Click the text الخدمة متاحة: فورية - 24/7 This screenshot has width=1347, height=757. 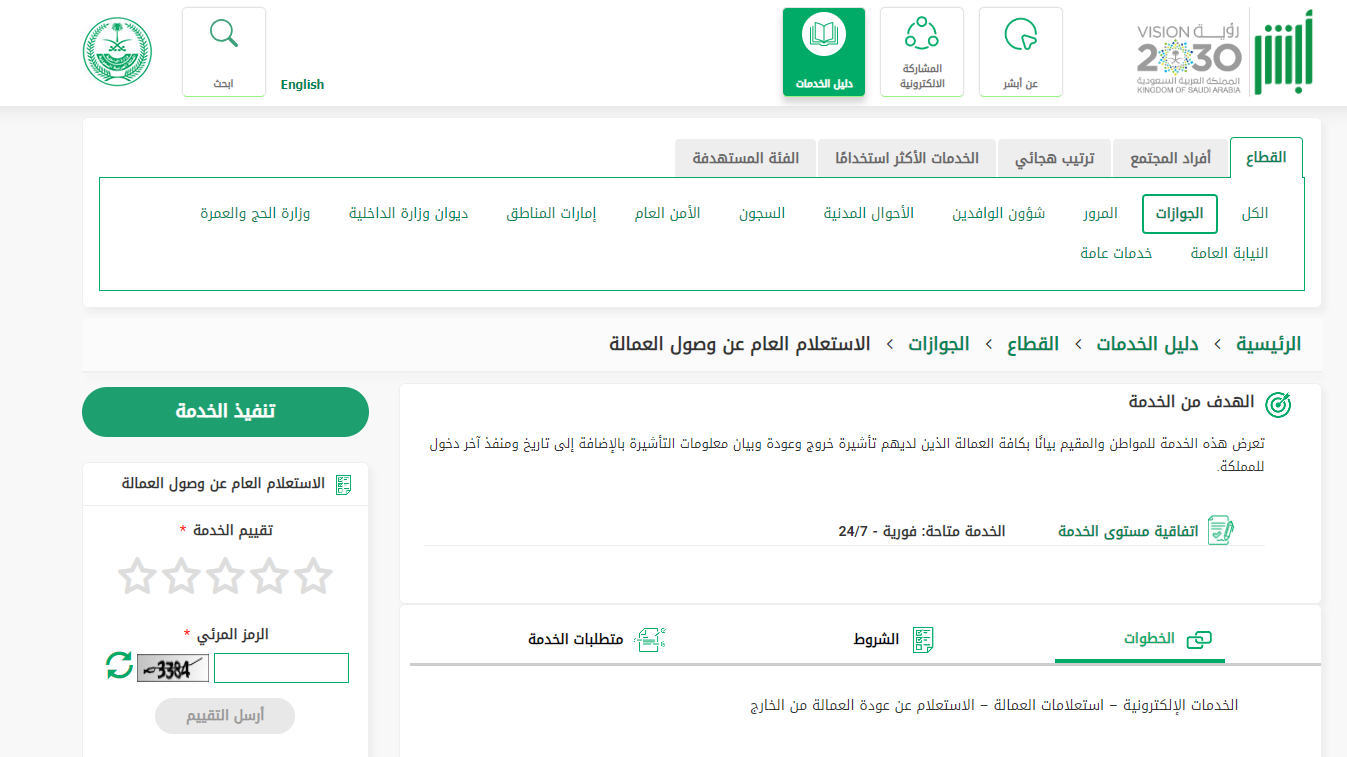[922, 531]
